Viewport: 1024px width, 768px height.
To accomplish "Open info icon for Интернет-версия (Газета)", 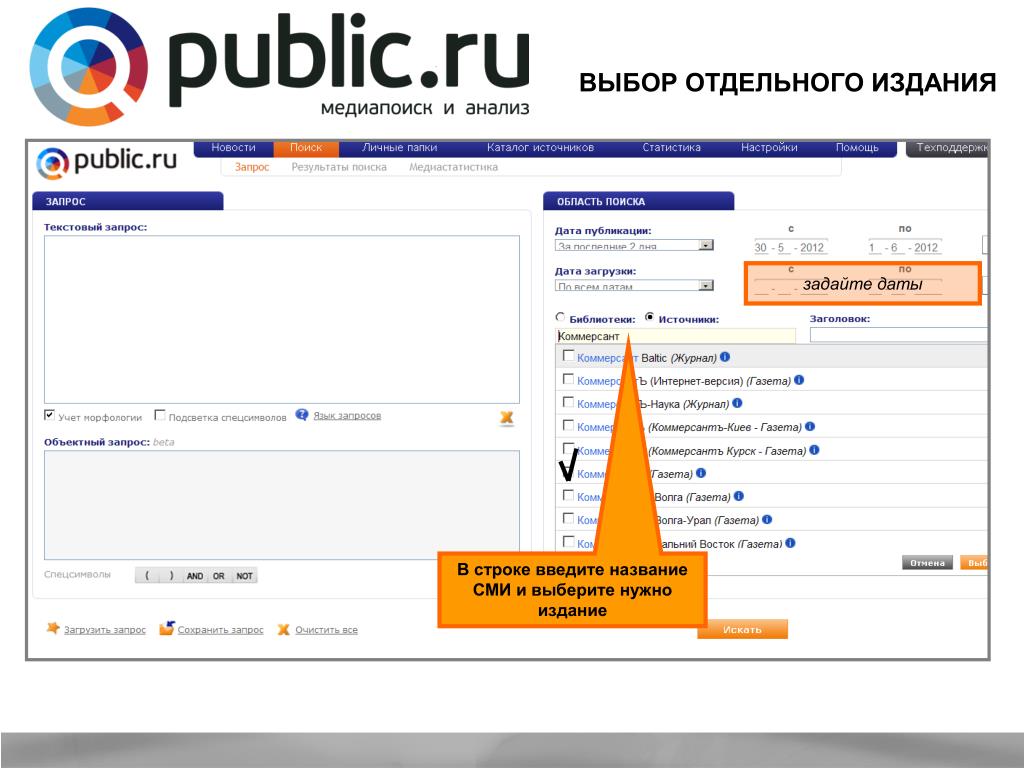I will tap(799, 380).
